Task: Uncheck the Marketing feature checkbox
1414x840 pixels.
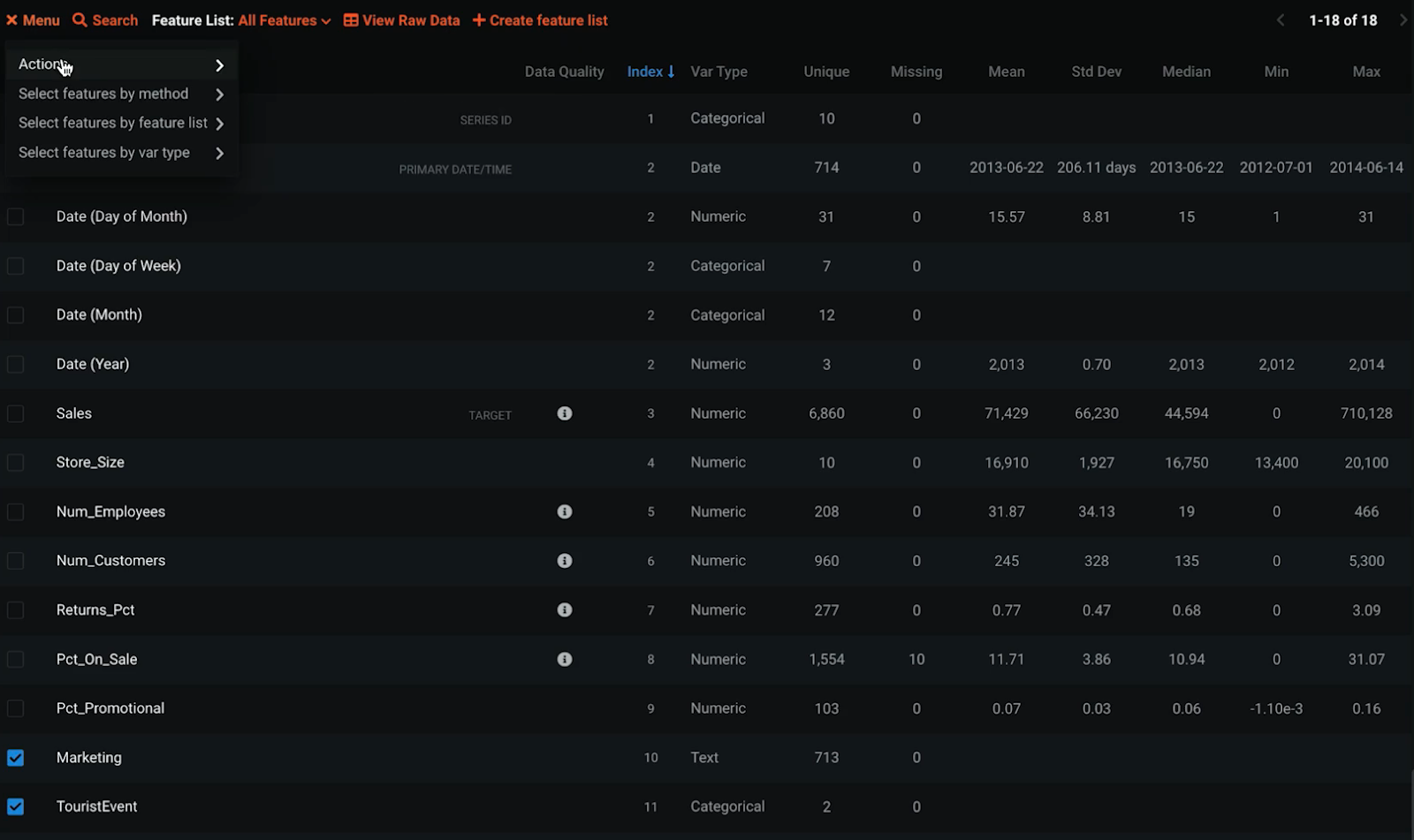Action: point(16,758)
